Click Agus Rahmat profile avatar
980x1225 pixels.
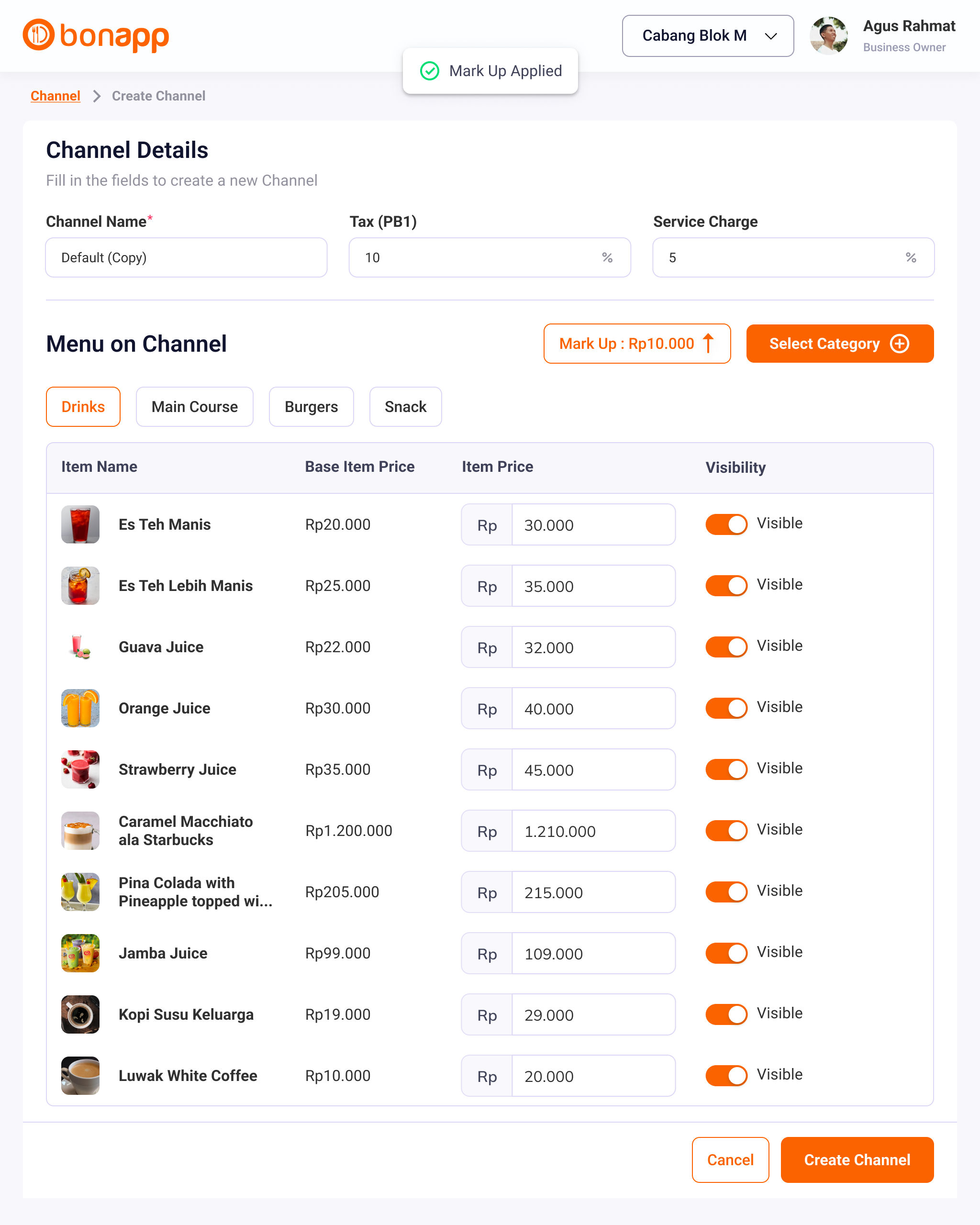click(x=828, y=36)
